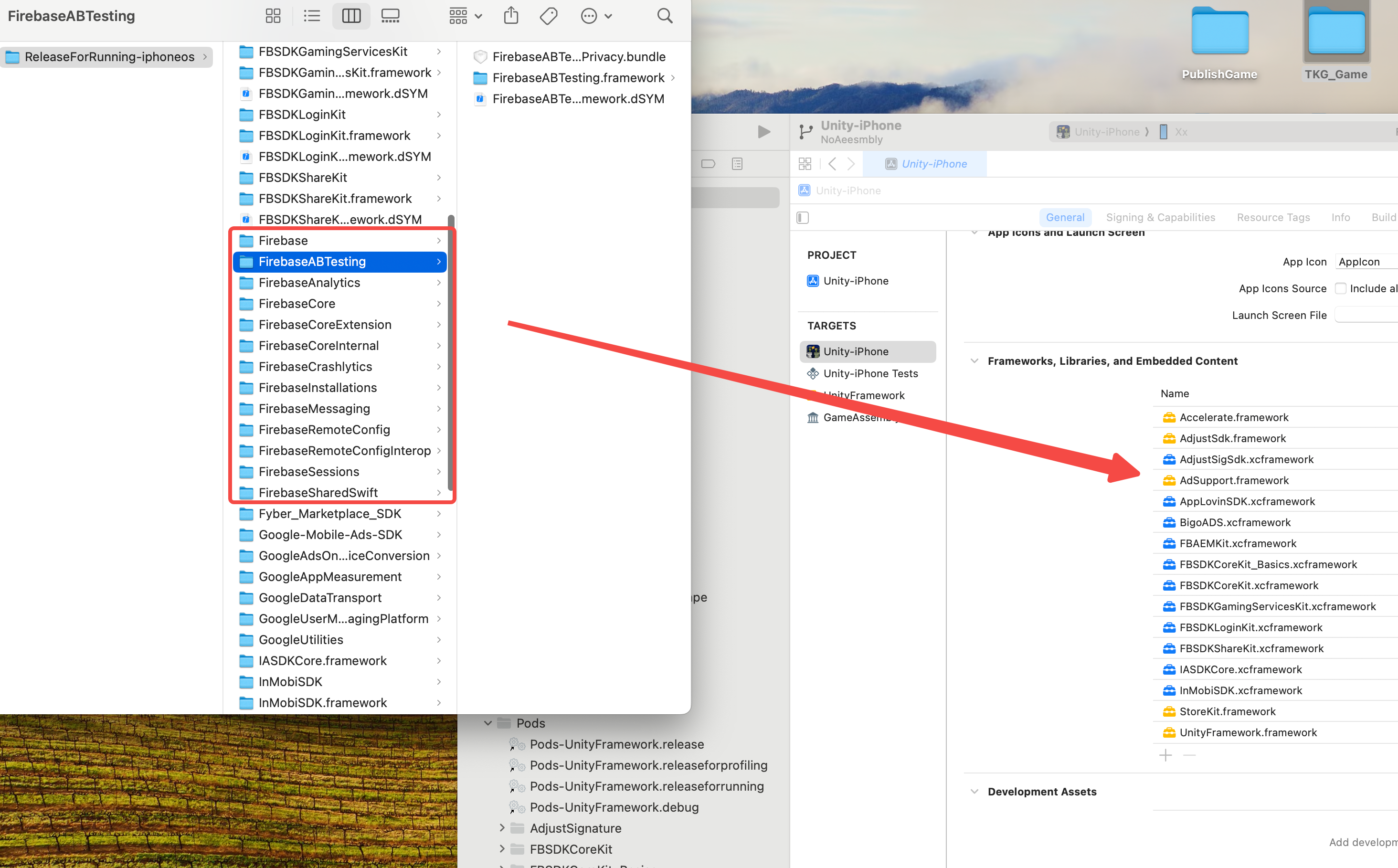Collapse the Frameworks, Libraries, and Embedded Content section
This screenshot has height=868, width=1398.
coord(974,360)
